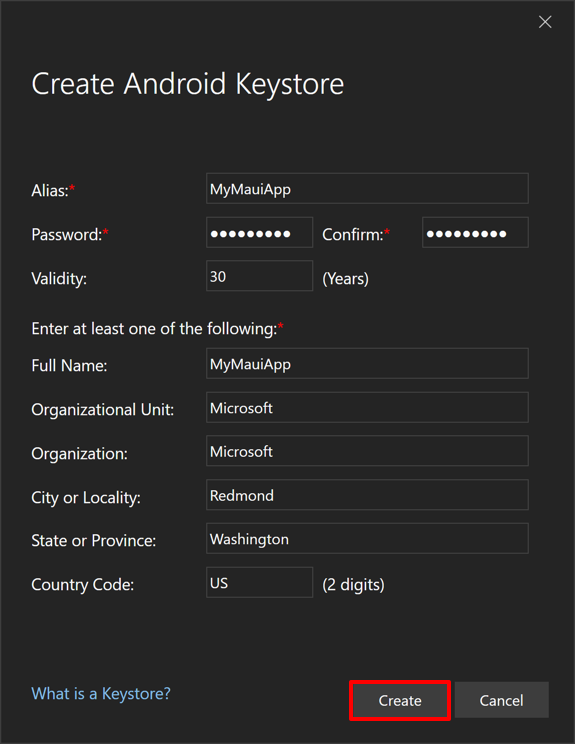Click the Organizational Unit label
The image size is (575, 744).
[102, 409]
